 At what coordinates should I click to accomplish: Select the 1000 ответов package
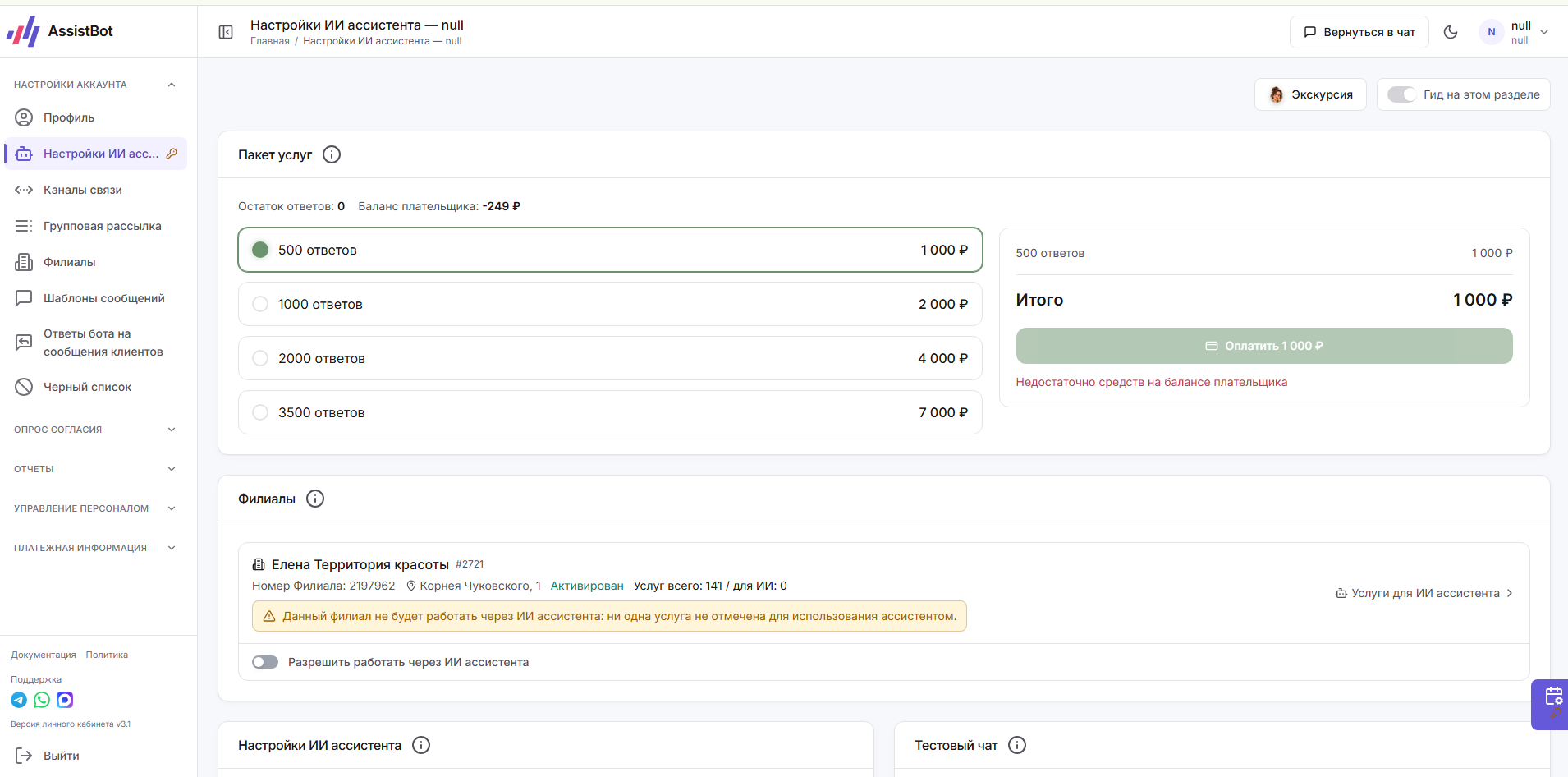click(x=610, y=304)
